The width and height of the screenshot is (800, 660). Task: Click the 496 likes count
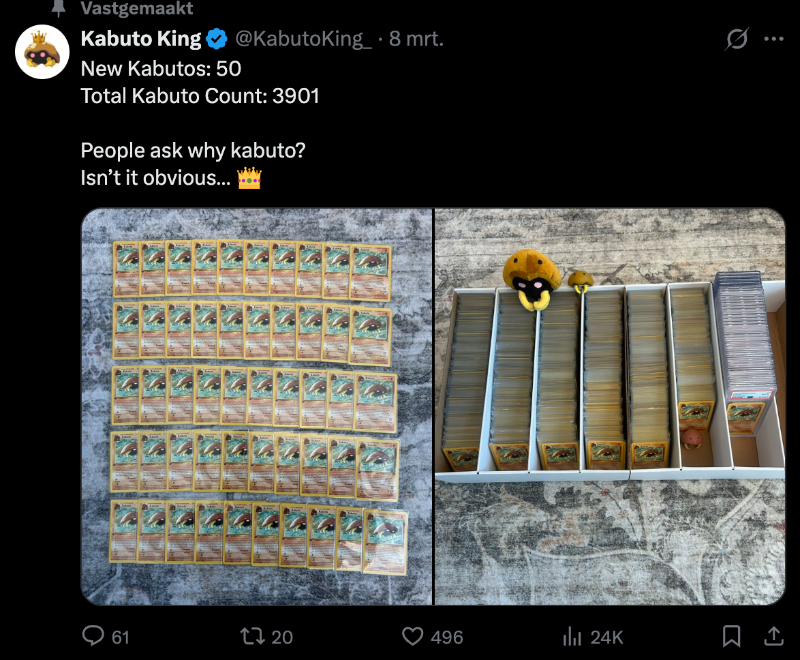tap(447, 637)
